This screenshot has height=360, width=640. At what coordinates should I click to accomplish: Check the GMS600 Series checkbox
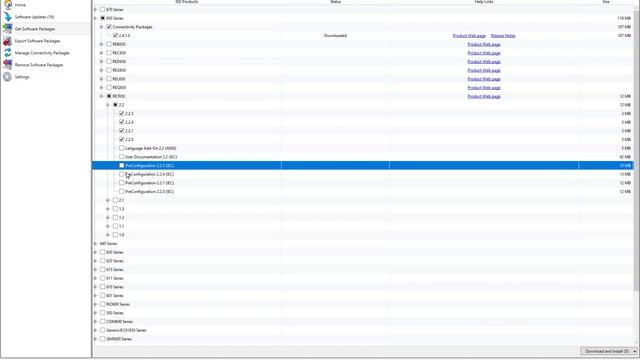tap(102, 339)
